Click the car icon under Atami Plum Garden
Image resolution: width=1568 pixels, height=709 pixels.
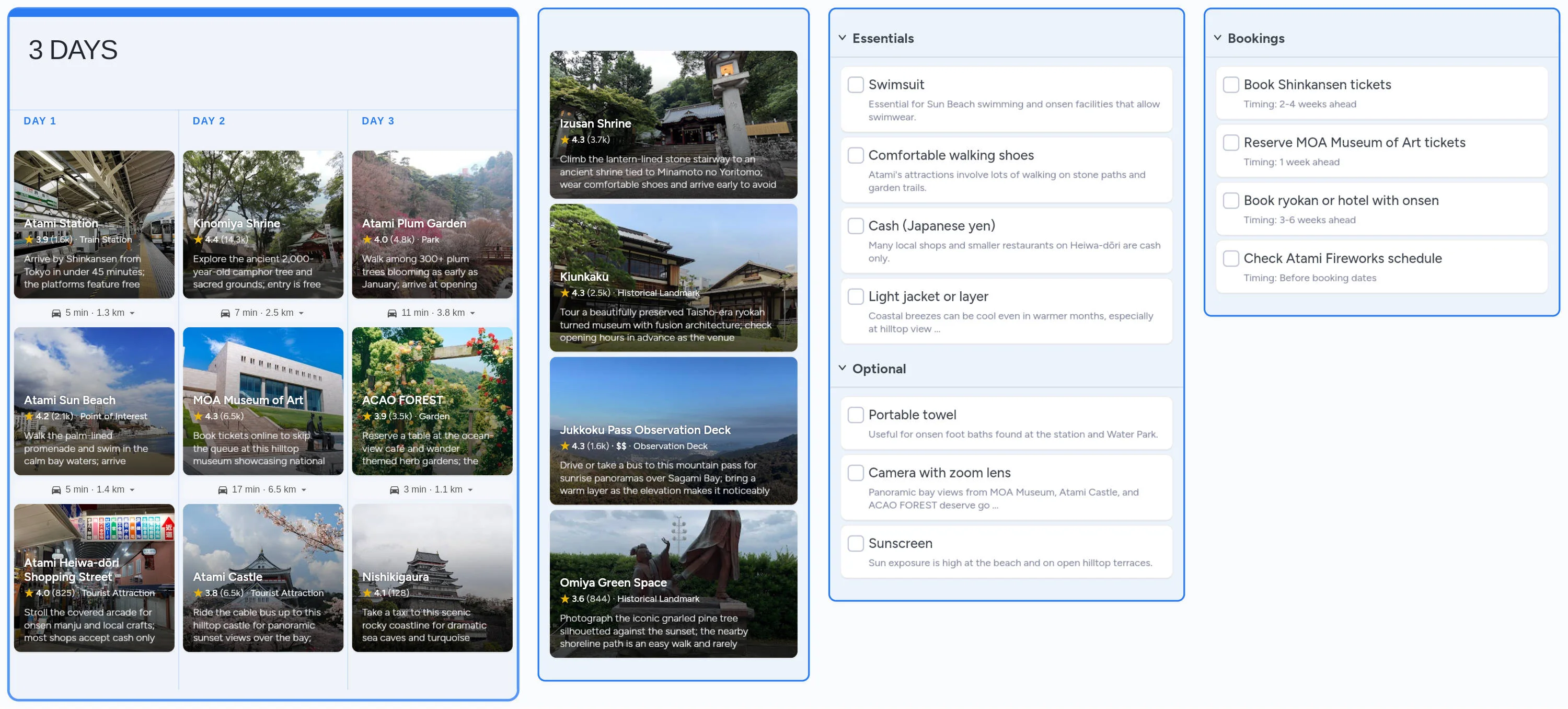point(393,313)
